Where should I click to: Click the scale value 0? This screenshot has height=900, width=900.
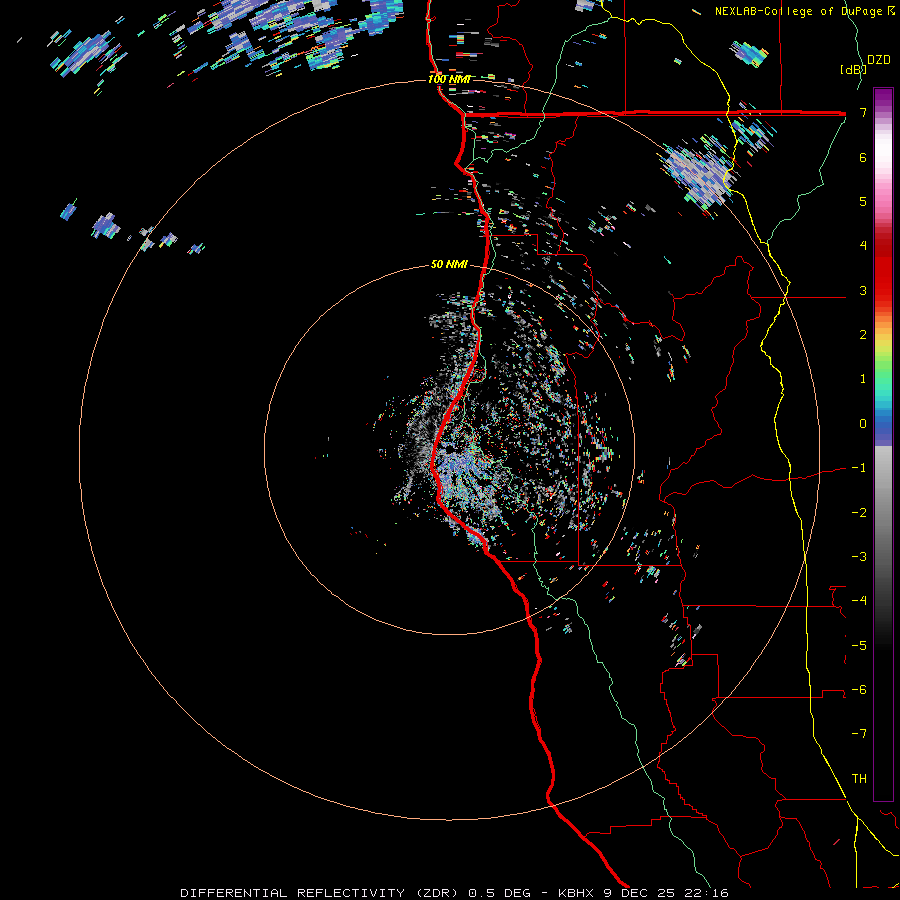coord(863,424)
